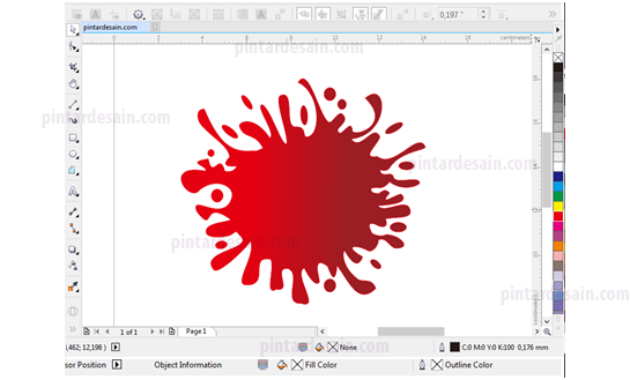Viewport: 630px width, 380px height.
Task: Select the Ellipse tool
Action: [x=73, y=154]
